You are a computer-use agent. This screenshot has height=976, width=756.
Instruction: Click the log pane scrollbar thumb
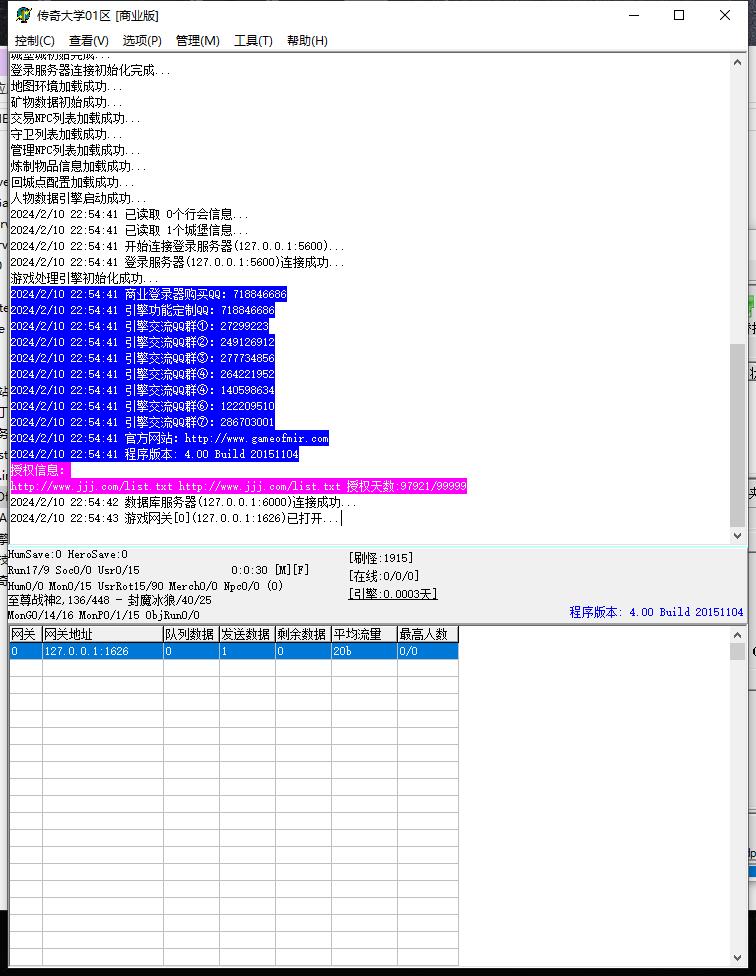[x=737, y=435]
